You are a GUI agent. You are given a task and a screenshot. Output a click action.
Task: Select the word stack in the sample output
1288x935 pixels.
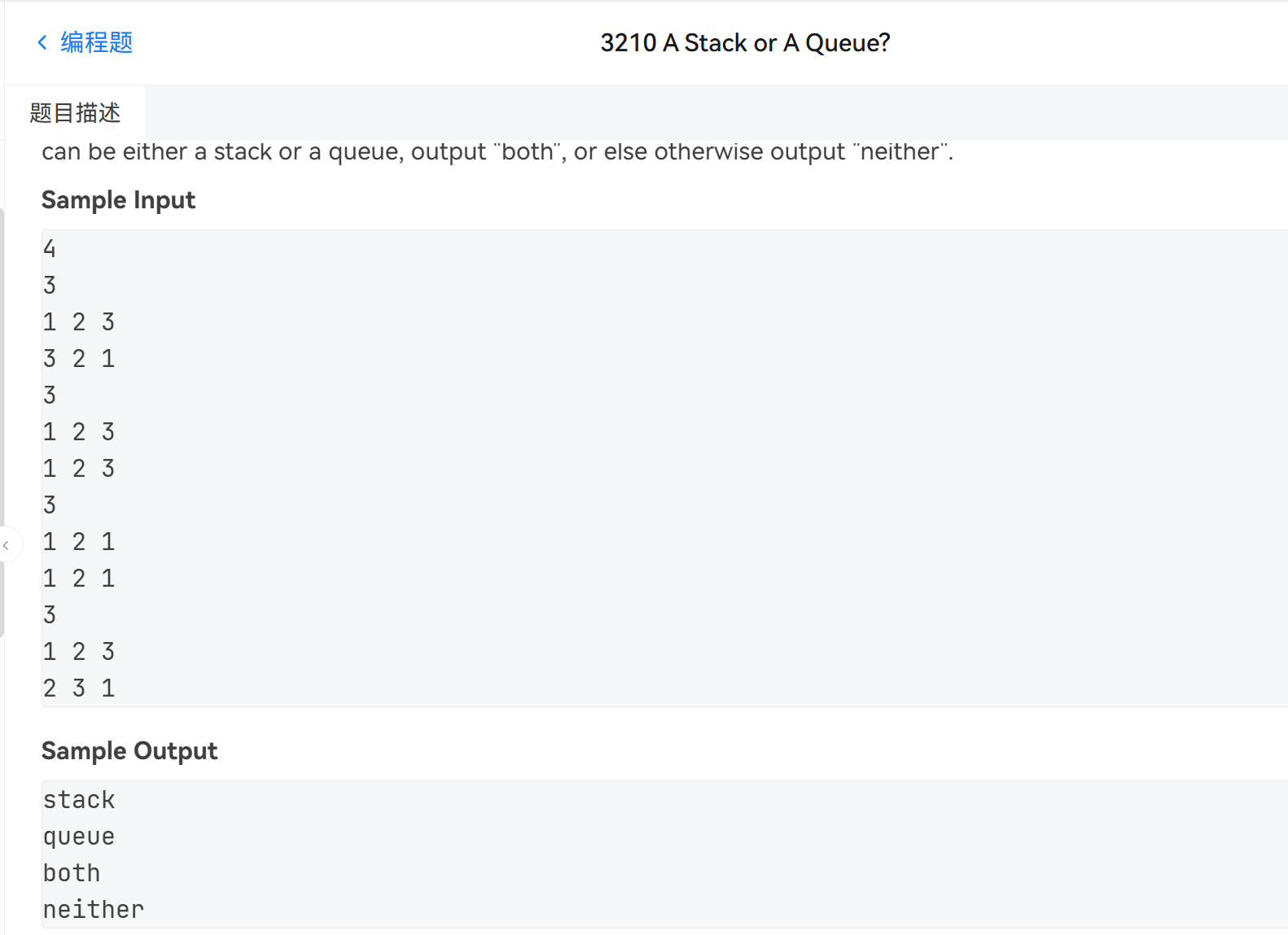pyautogui.click(x=78, y=800)
